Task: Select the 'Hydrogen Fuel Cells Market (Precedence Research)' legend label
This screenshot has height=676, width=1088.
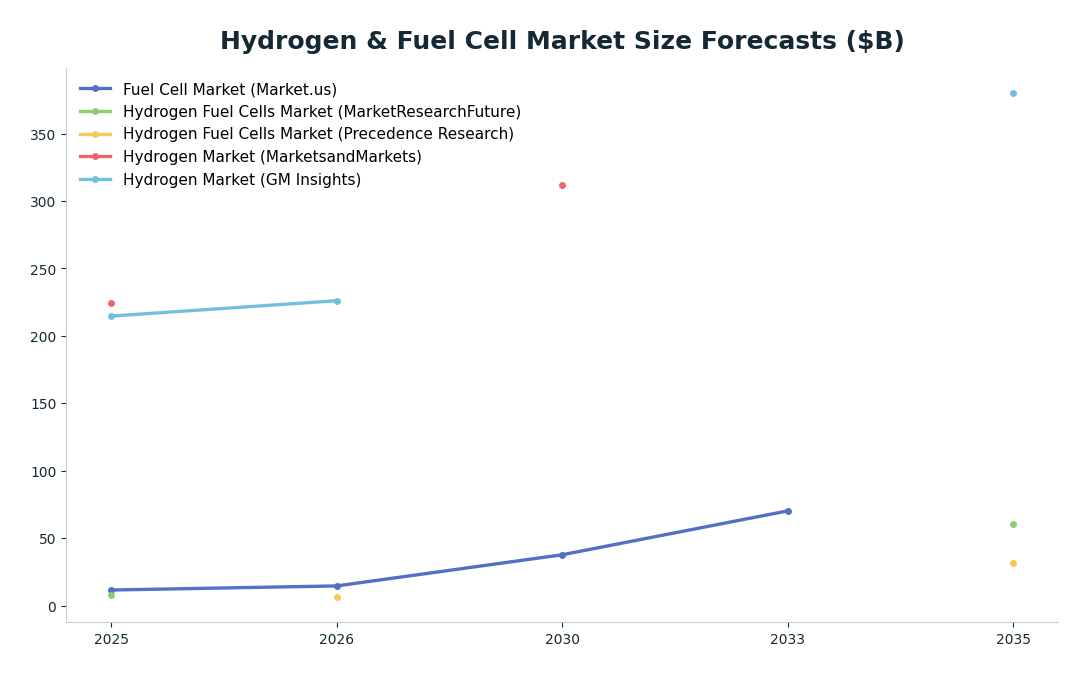Action: (318, 134)
